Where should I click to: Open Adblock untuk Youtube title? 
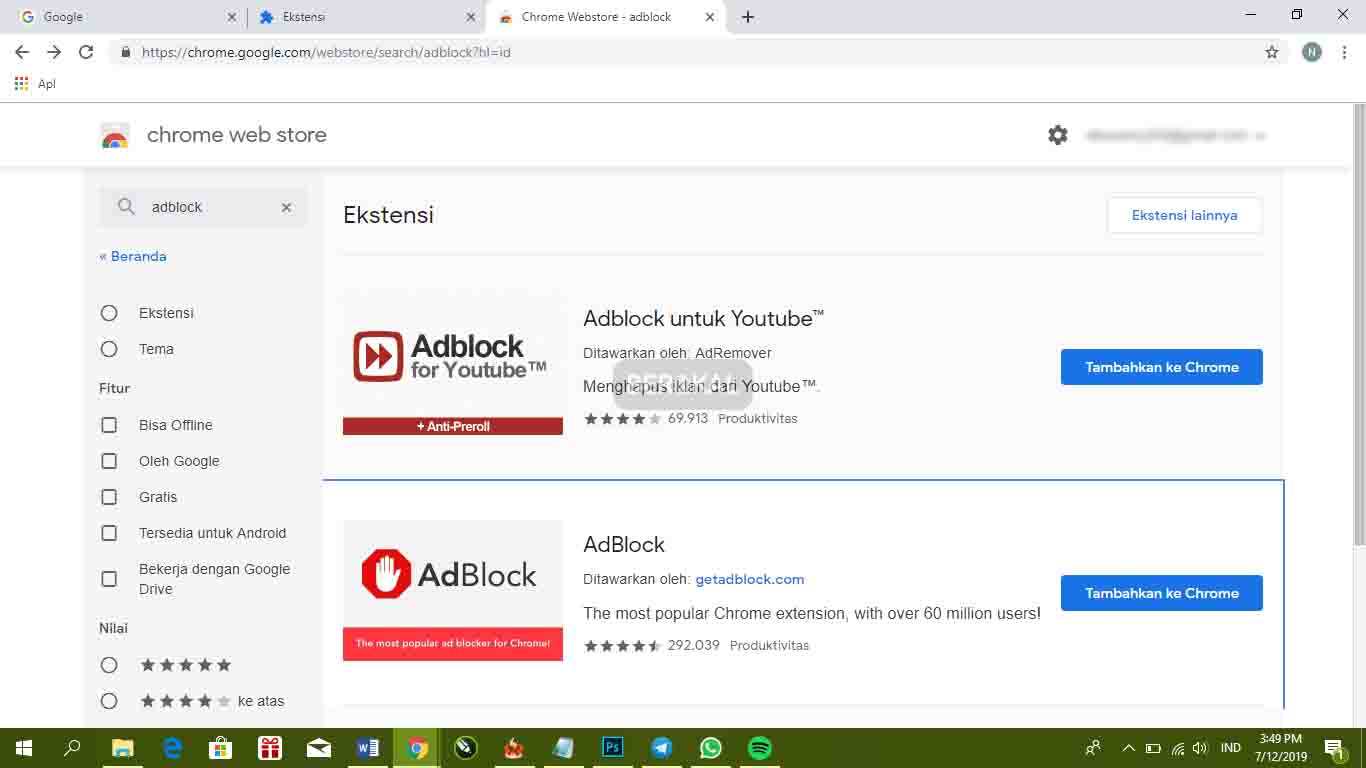tap(704, 318)
